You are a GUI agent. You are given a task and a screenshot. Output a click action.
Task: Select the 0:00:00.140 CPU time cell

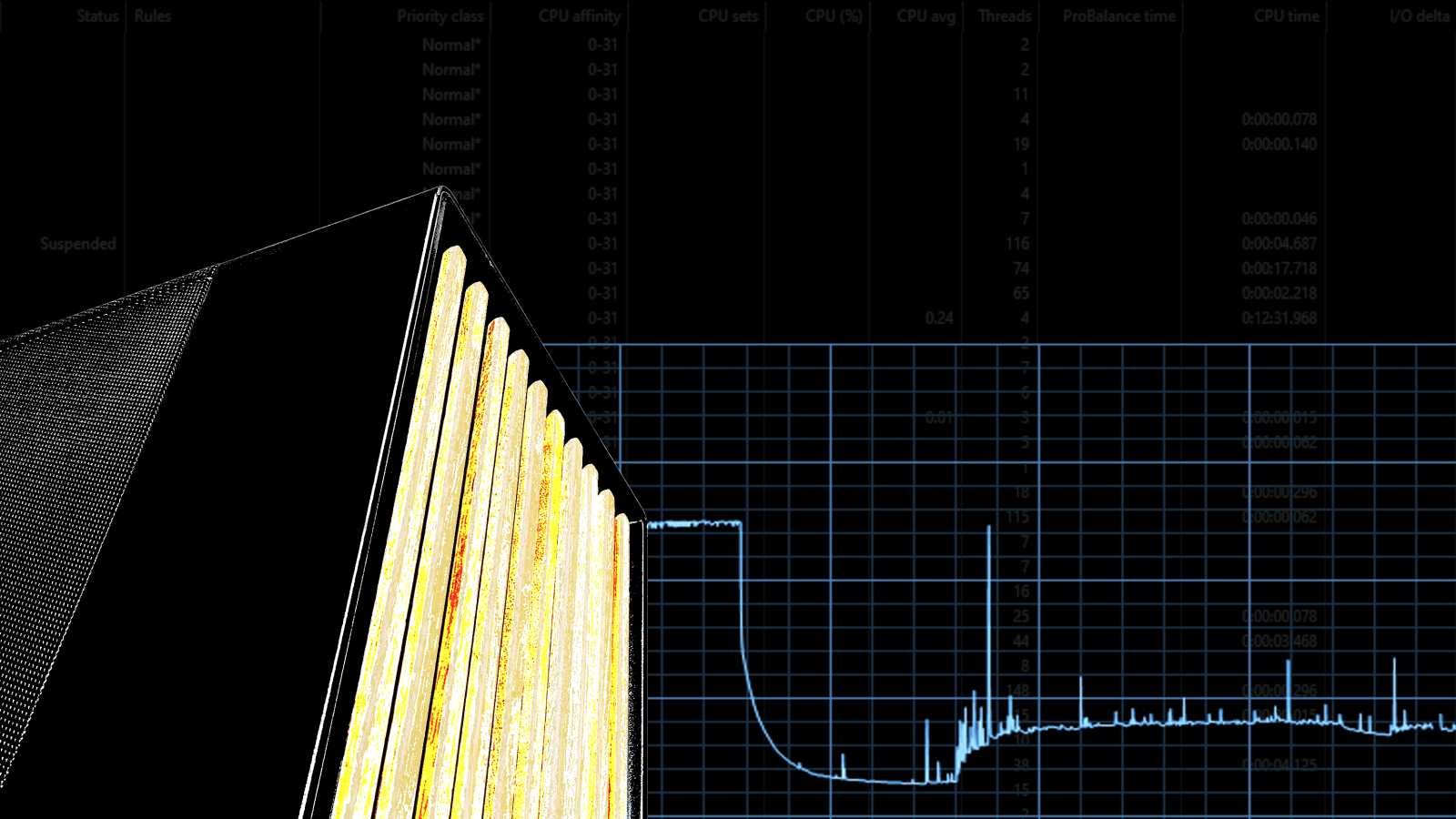(x=1279, y=144)
